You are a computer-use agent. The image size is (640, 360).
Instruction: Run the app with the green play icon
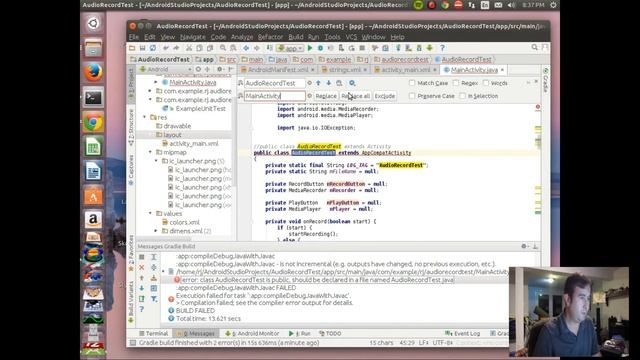[x=310, y=48]
